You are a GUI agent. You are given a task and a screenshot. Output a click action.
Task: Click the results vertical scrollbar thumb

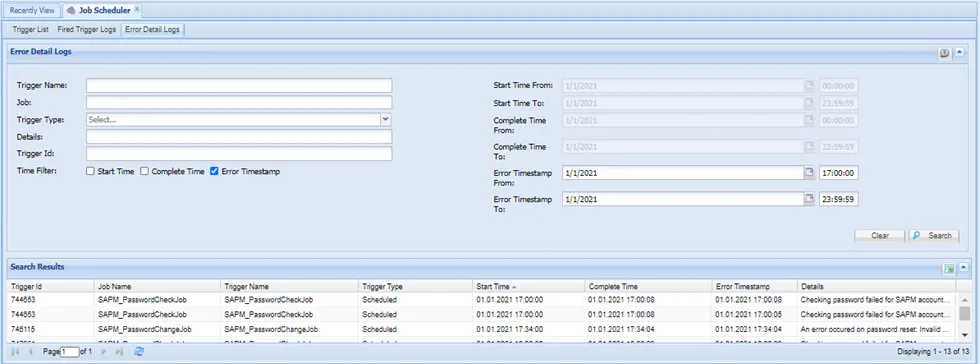[x=964, y=313]
